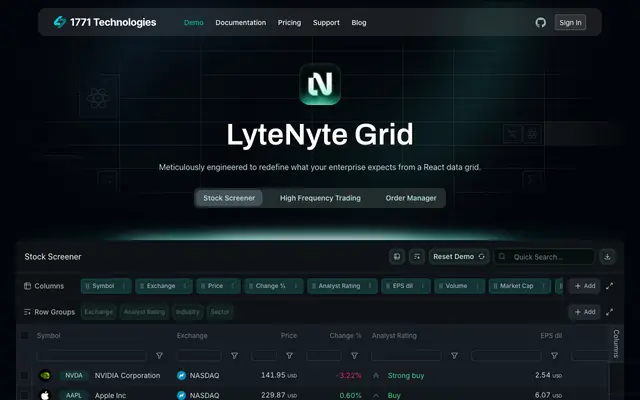Click the Strong buy double-chevron icon
The height and width of the screenshot is (400, 640).
click(x=376, y=376)
